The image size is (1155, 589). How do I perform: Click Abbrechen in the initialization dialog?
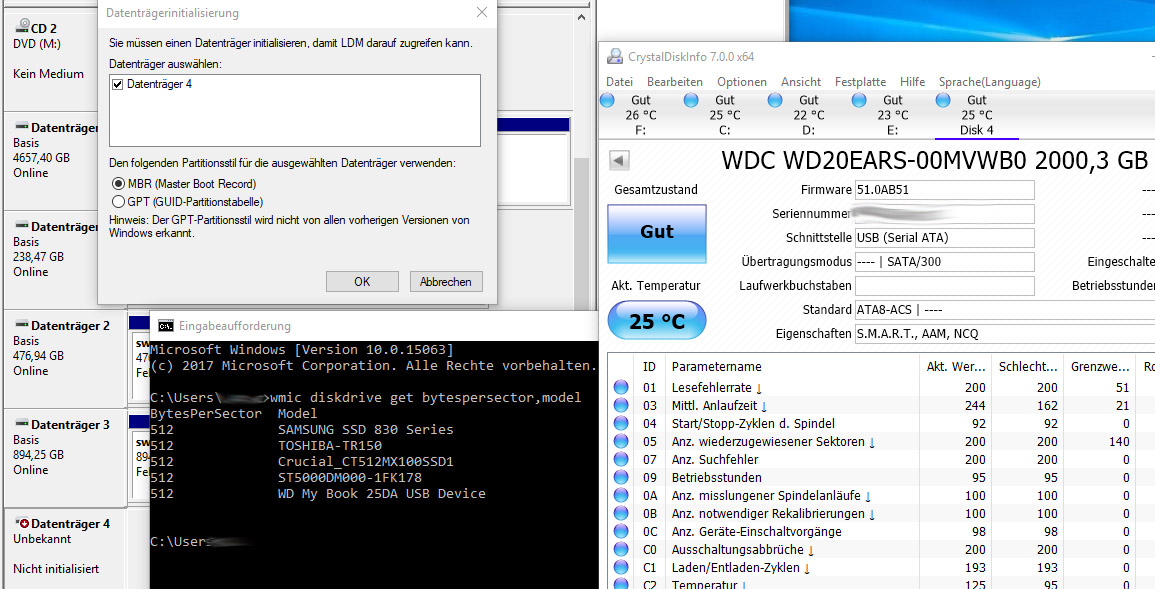tap(446, 281)
